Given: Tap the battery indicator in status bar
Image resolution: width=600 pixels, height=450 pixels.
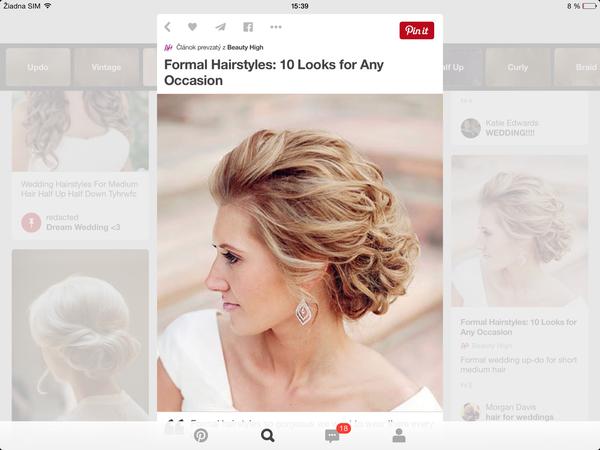Looking at the screenshot, I should [x=589, y=6].
